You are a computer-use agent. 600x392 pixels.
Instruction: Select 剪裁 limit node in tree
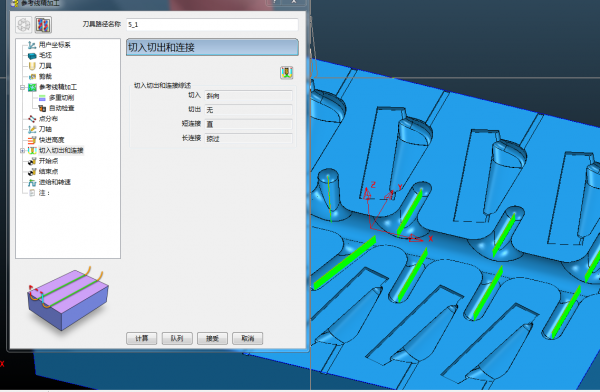click(x=45, y=77)
